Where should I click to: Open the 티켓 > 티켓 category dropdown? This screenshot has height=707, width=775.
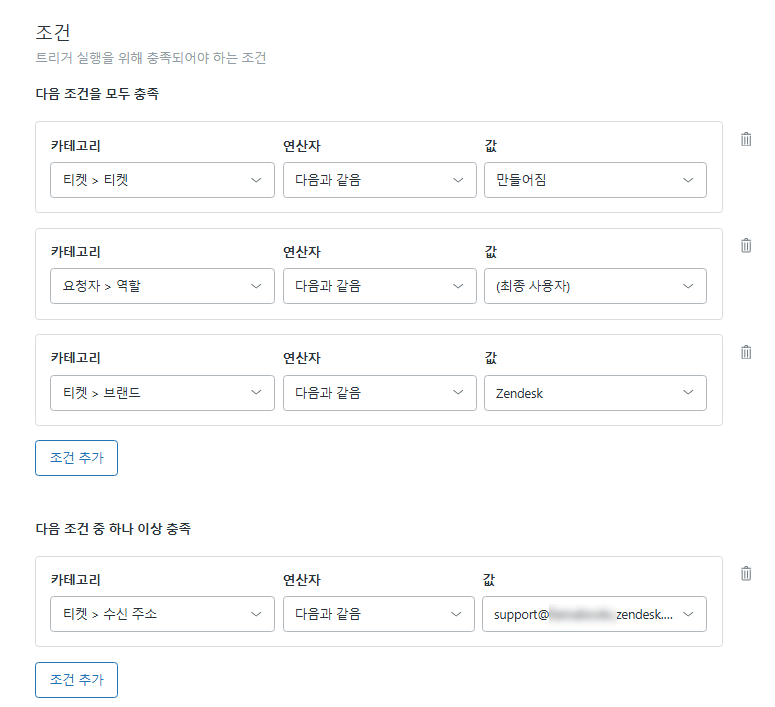pos(162,180)
